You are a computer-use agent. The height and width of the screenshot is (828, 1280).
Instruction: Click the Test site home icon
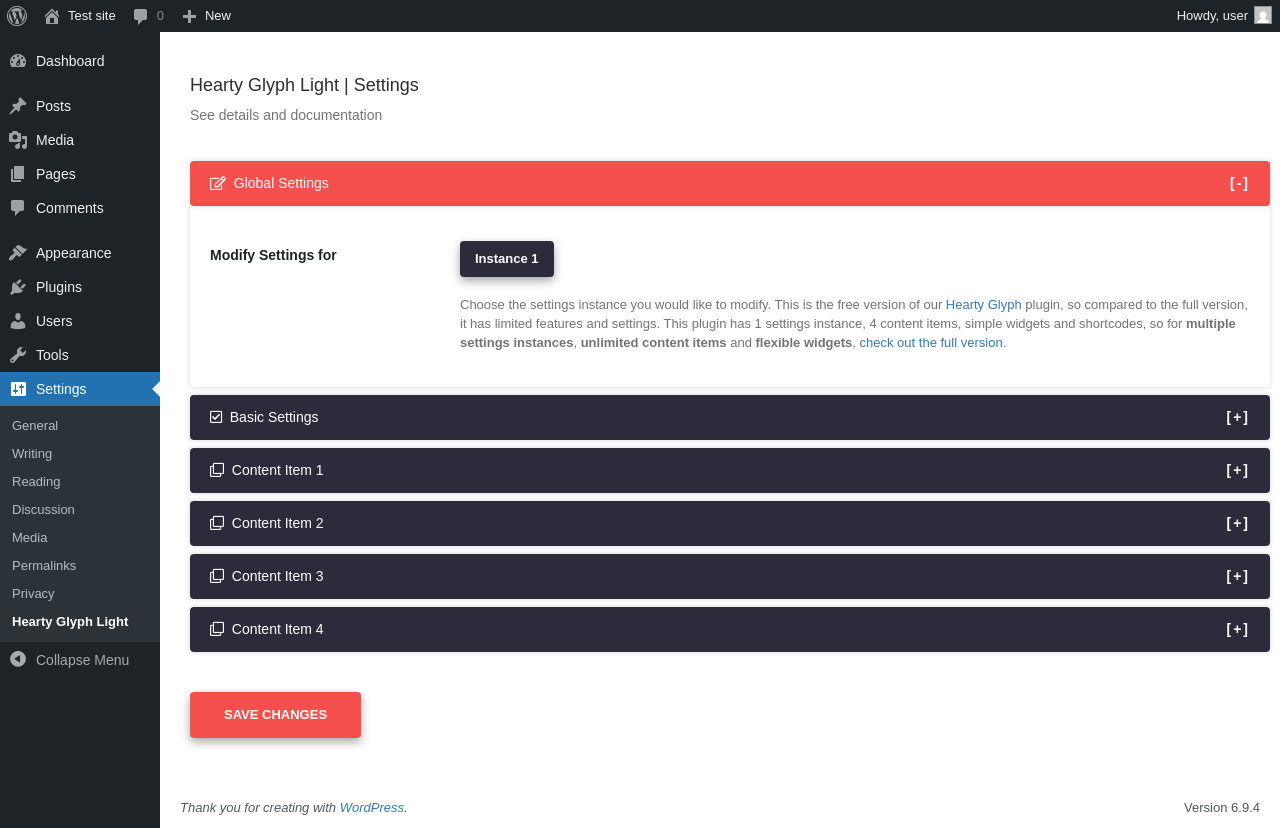coord(52,16)
